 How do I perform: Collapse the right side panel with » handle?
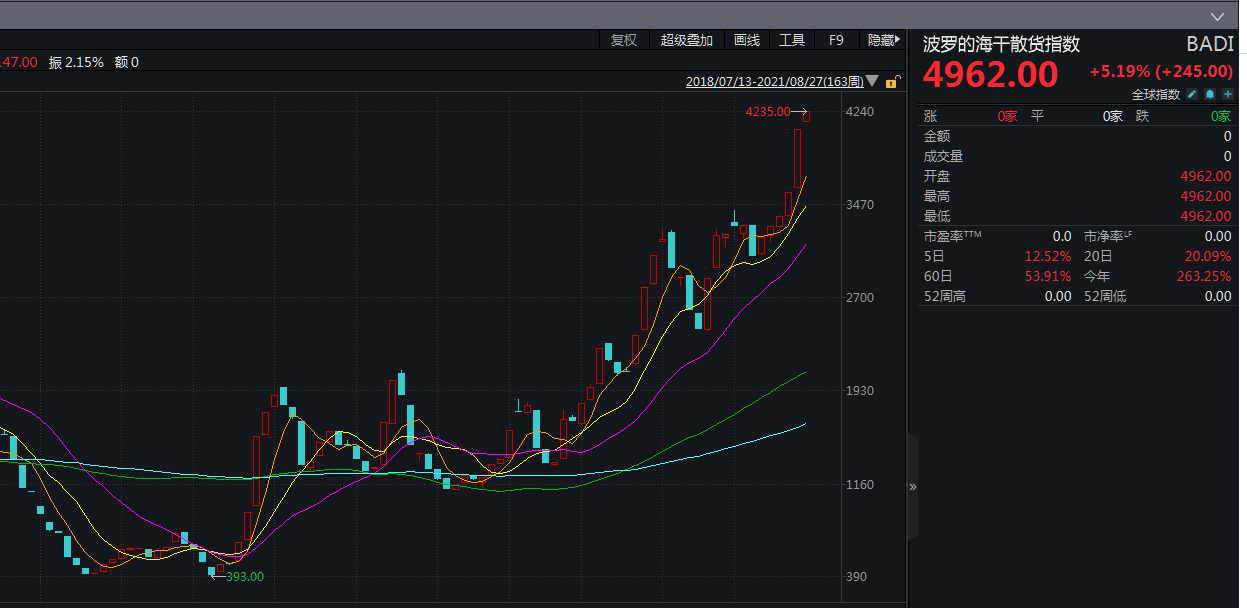point(912,487)
